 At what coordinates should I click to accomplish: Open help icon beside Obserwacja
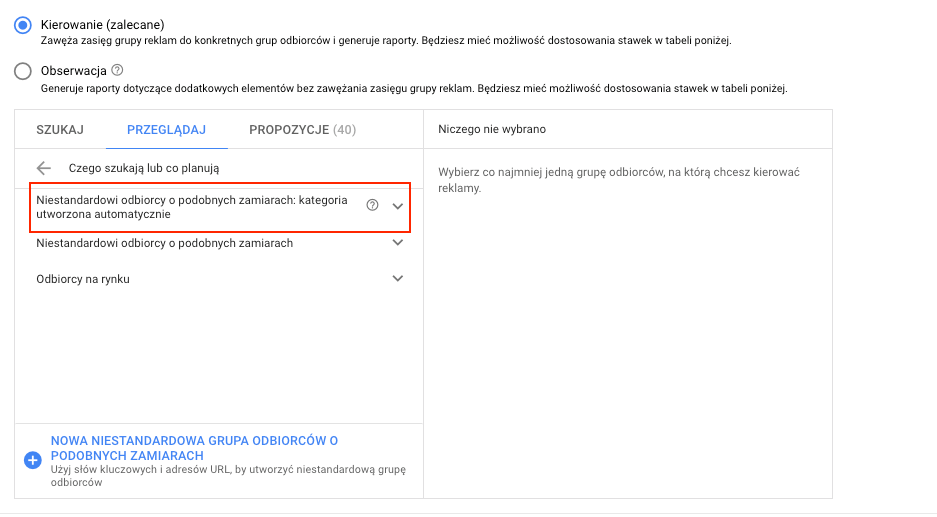pyautogui.click(x=117, y=70)
